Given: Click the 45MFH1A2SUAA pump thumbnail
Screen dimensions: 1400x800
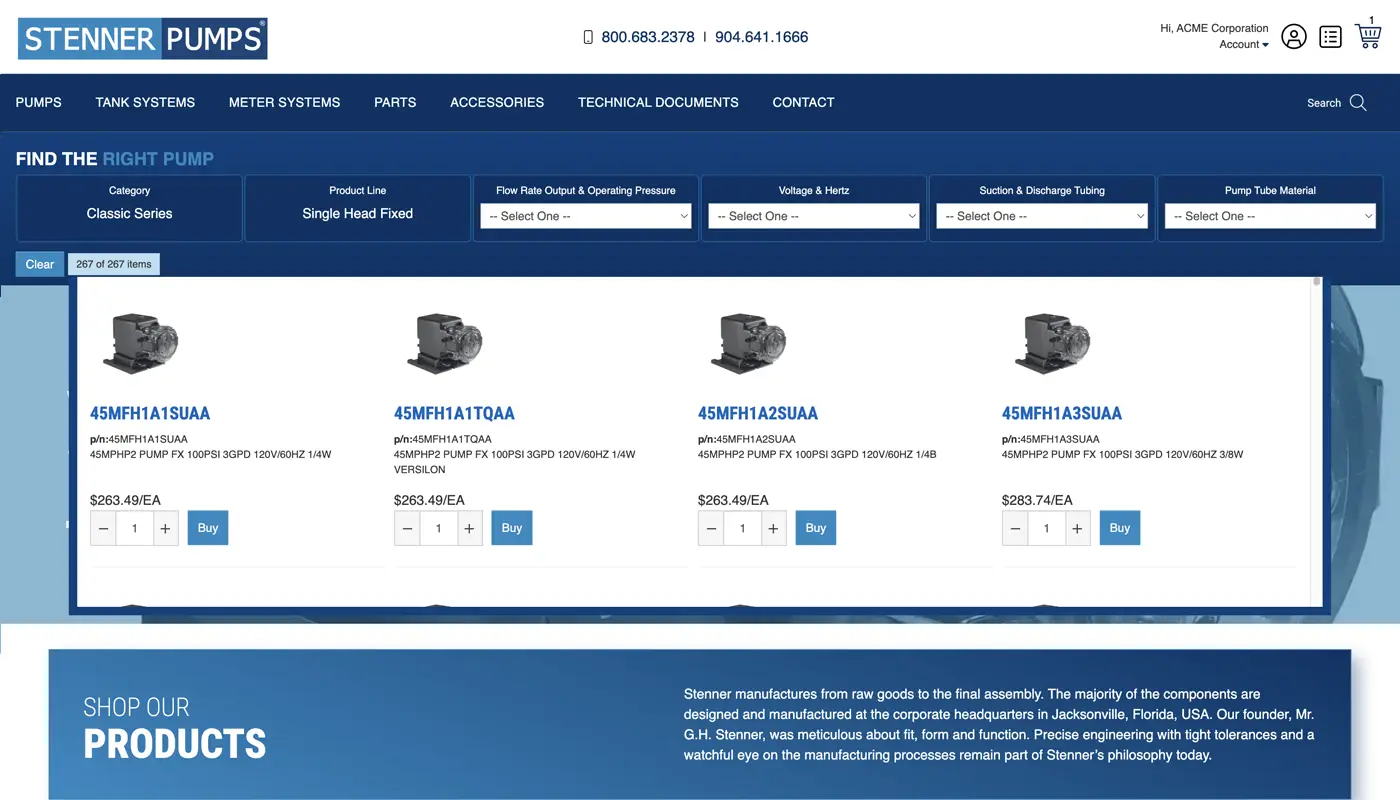Looking at the screenshot, I should tap(749, 343).
